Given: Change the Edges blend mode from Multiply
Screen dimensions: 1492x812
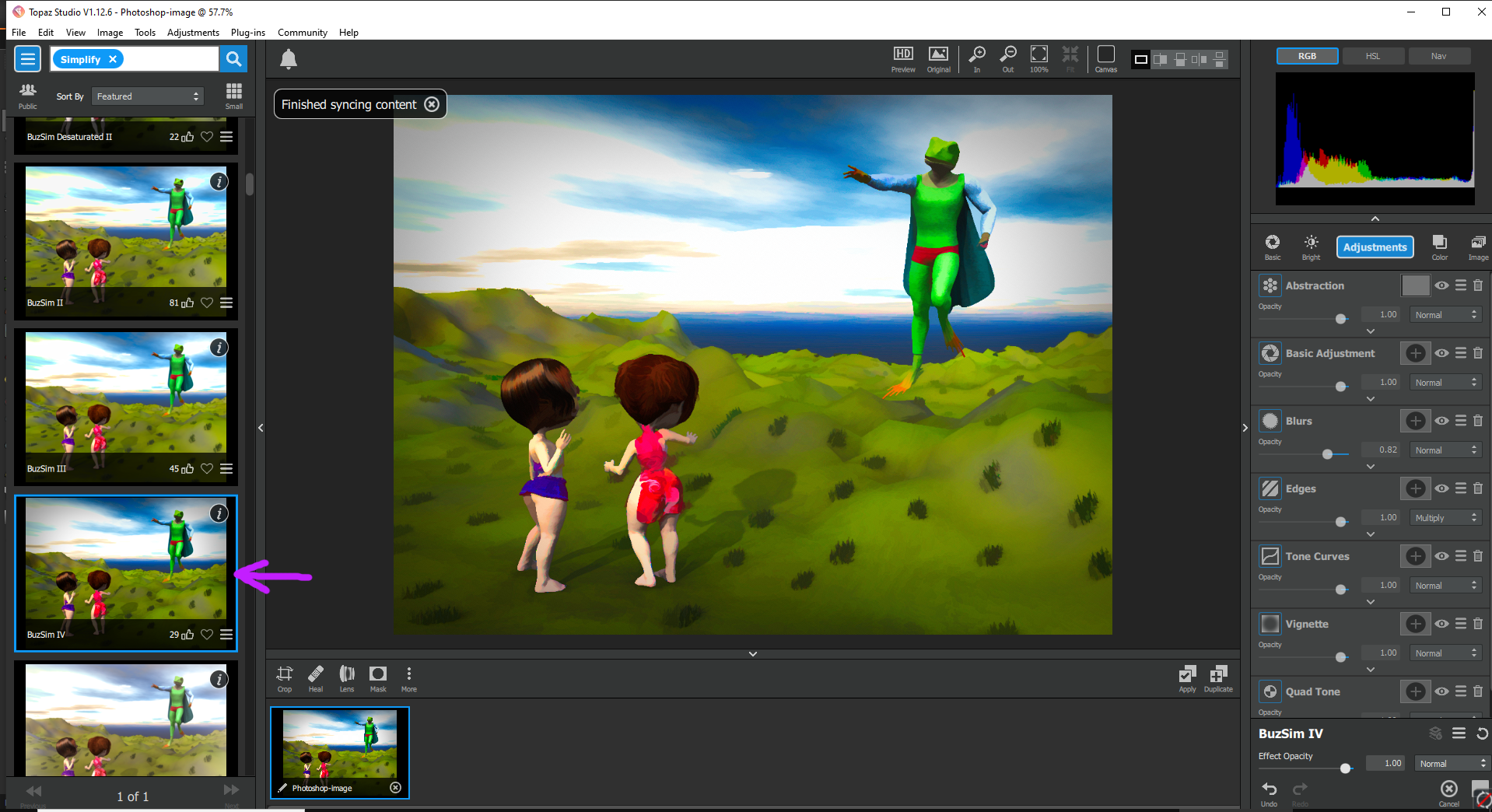Looking at the screenshot, I should (1445, 518).
